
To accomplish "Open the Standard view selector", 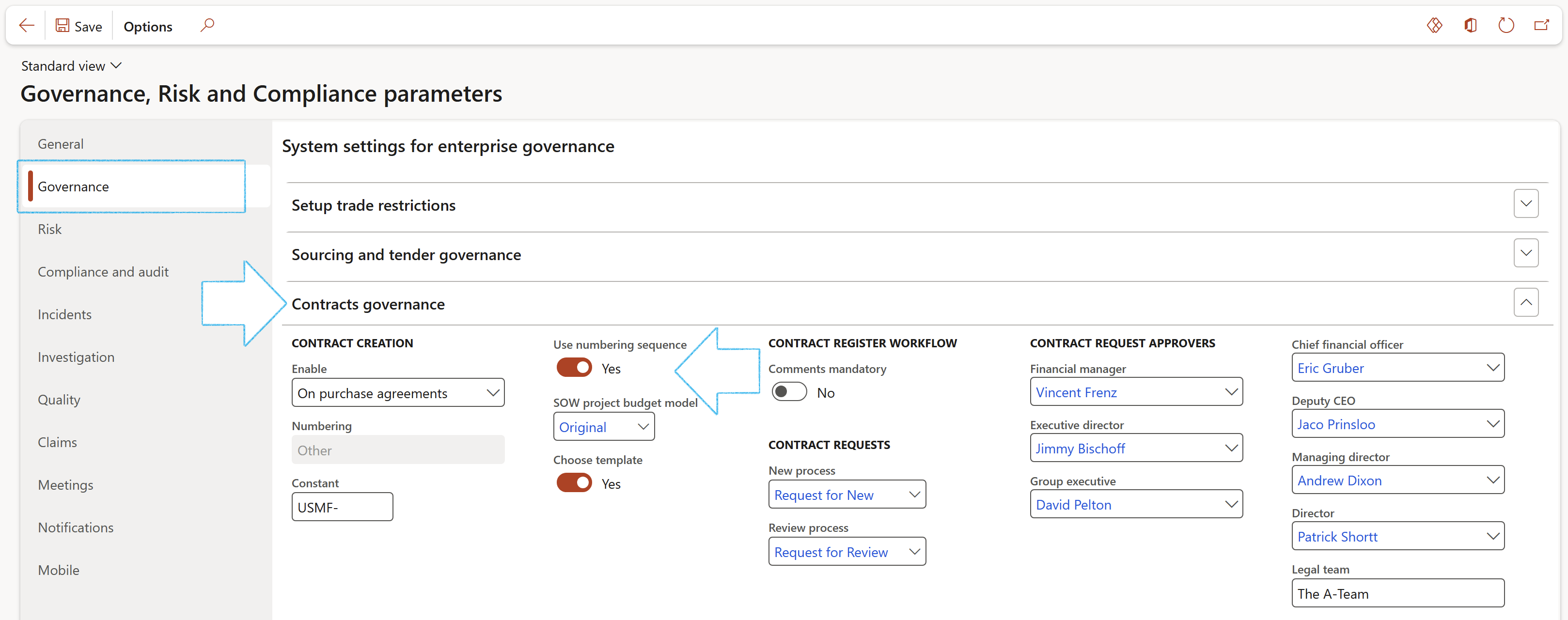I will pos(71,66).
